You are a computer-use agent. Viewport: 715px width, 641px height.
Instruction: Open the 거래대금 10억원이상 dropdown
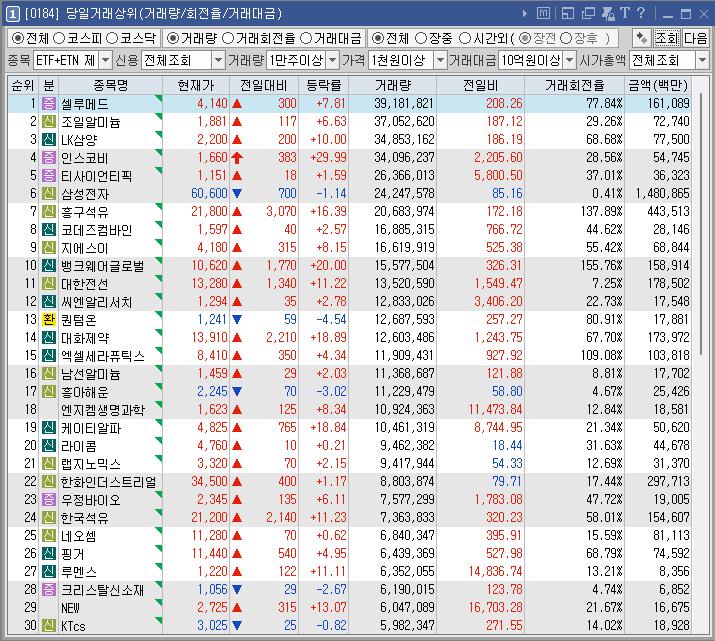(x=570, y=60)
